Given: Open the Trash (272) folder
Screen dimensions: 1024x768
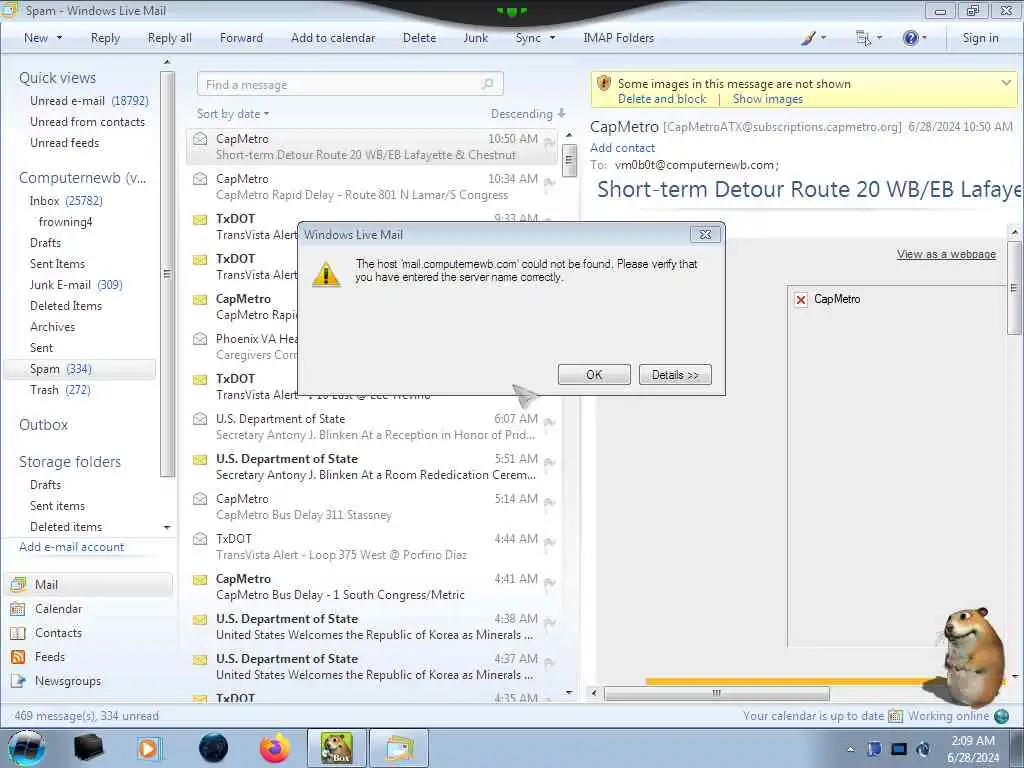Looking at the screenshot, I should tap(60, 390).
